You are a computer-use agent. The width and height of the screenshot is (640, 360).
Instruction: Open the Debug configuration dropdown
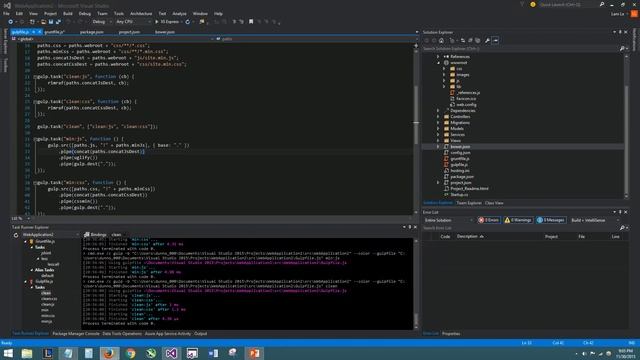click(x=101, y=22)
